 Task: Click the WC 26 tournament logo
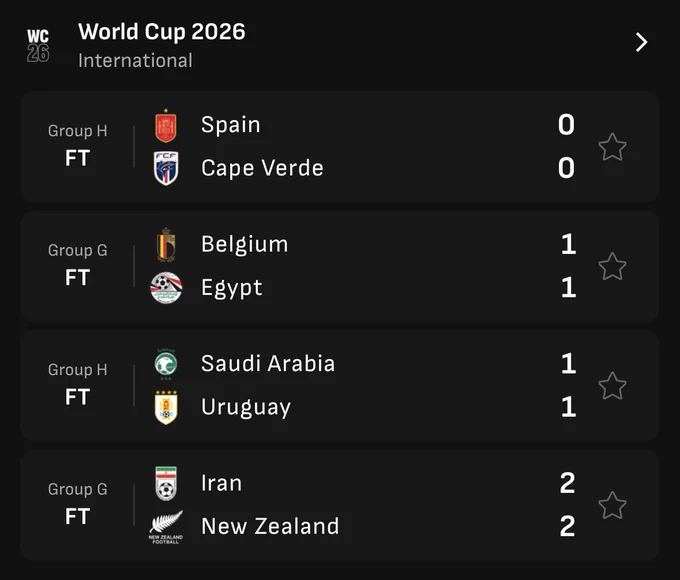coord(38,46)
